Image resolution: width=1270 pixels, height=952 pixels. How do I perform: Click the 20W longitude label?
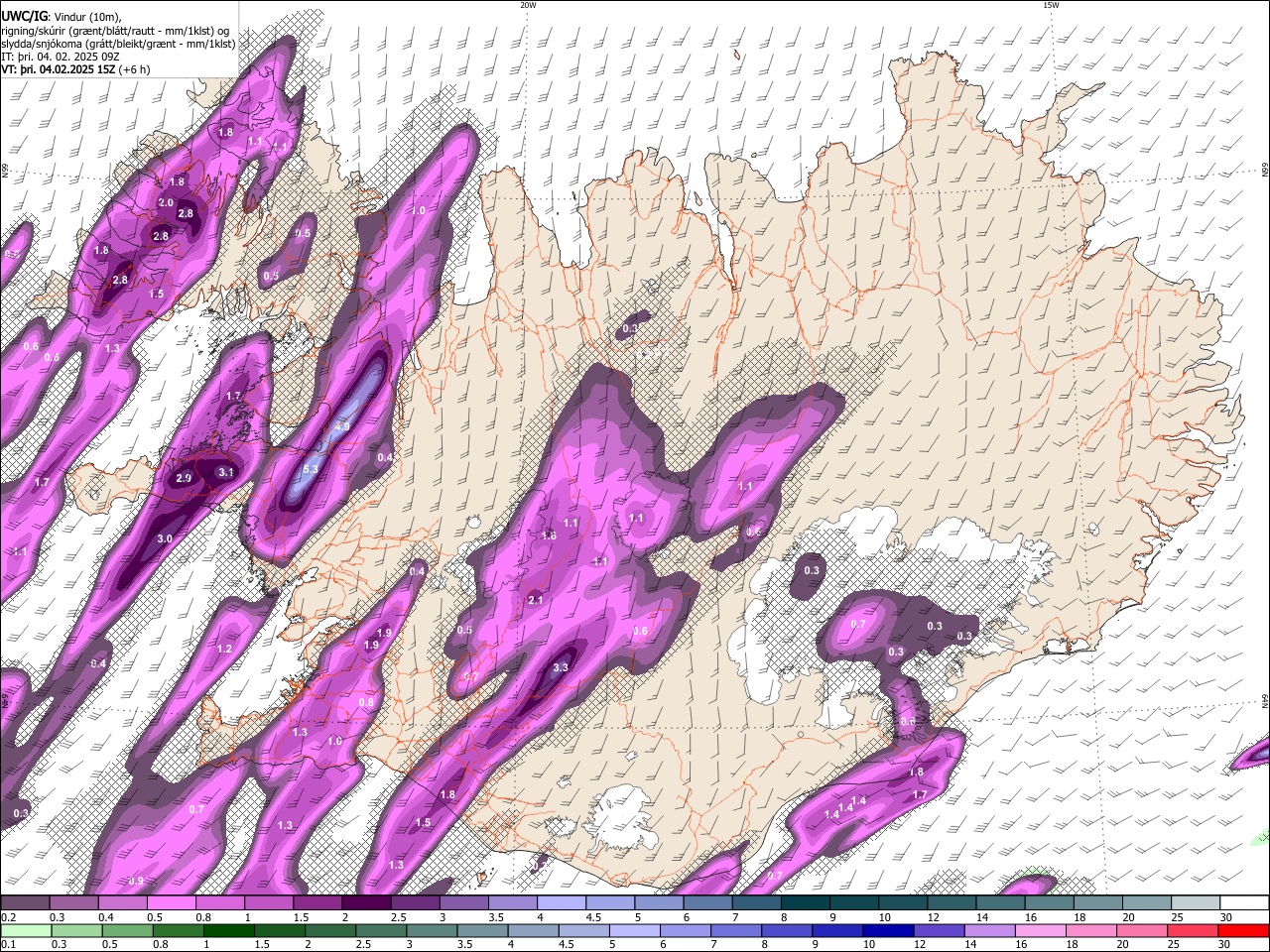tap(528, 5)
